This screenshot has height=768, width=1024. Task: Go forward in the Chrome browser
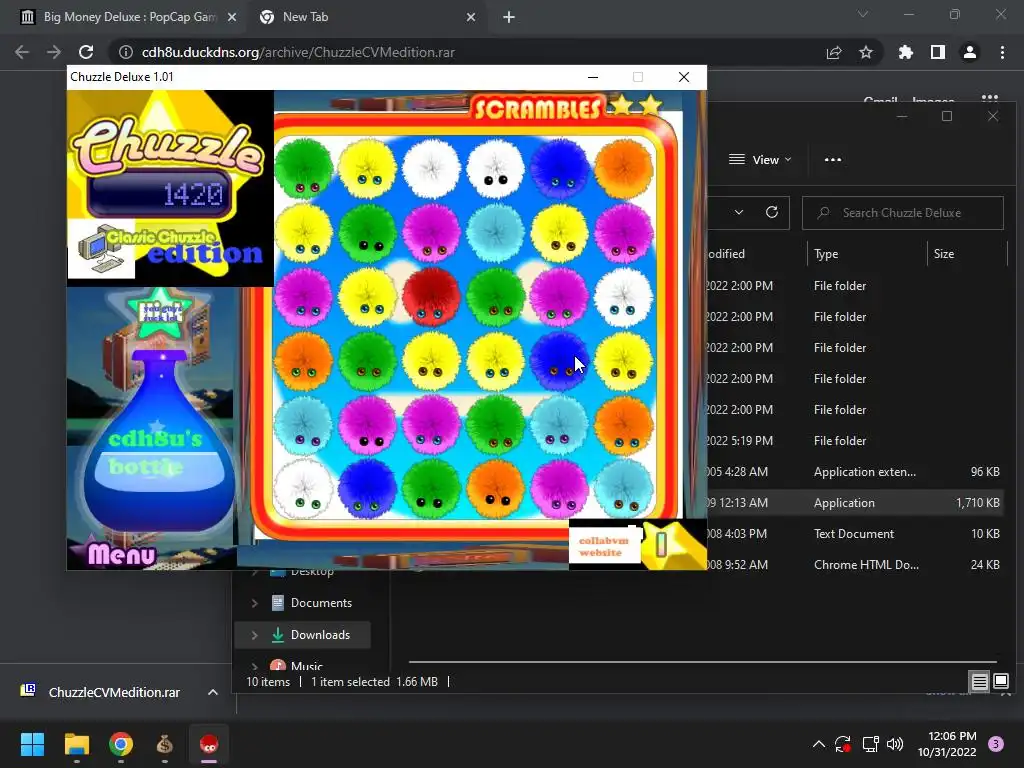tap(54, 52)
